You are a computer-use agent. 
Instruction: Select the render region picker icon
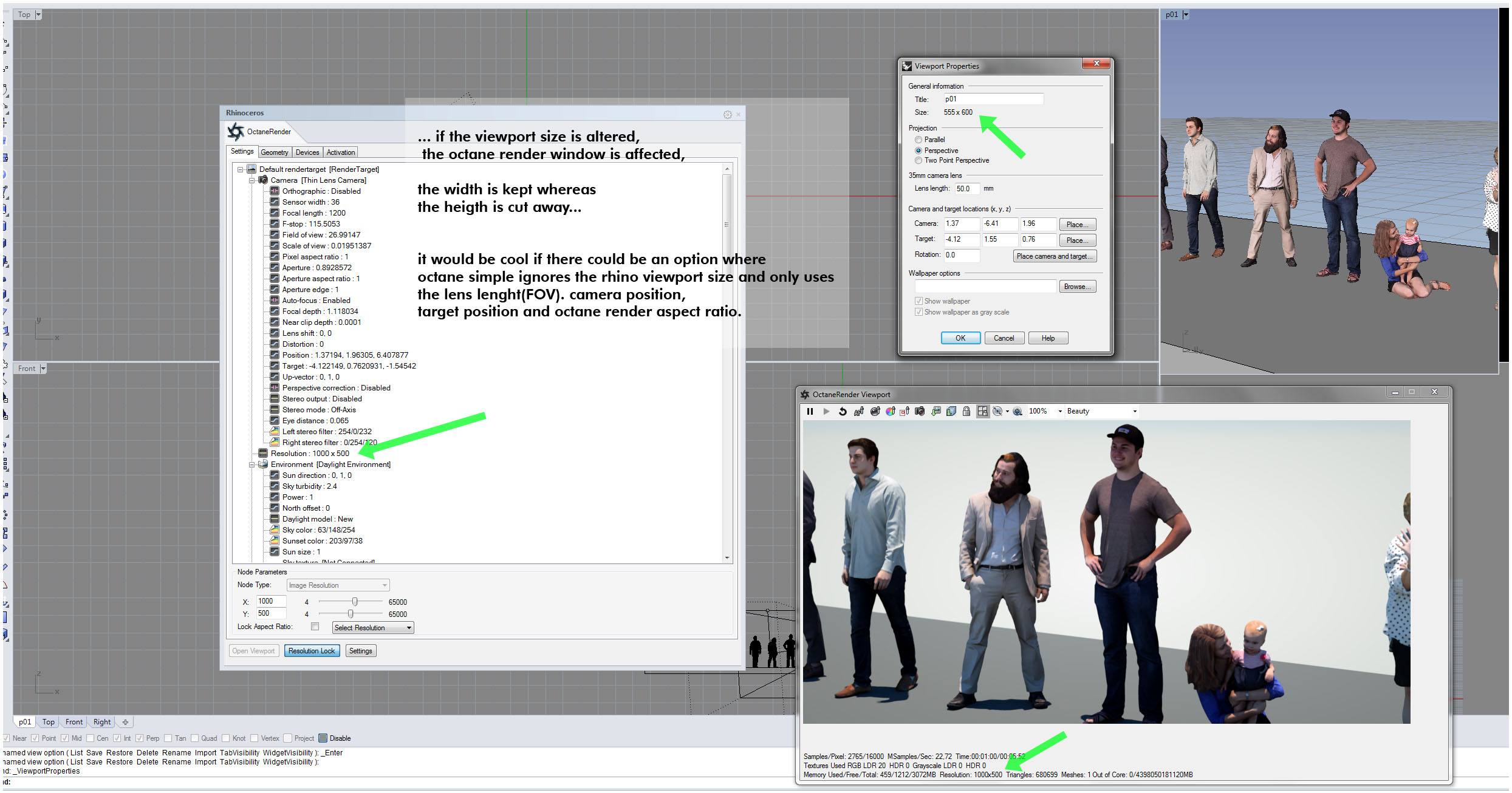(905, 411)
